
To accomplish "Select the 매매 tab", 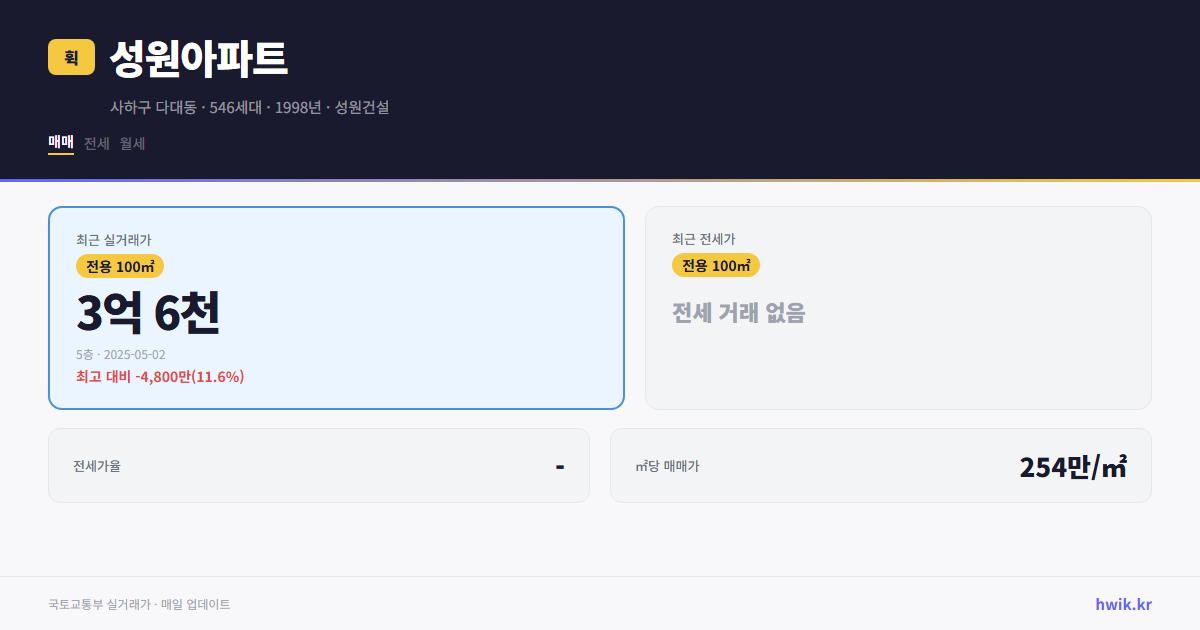I will (59, 143).
